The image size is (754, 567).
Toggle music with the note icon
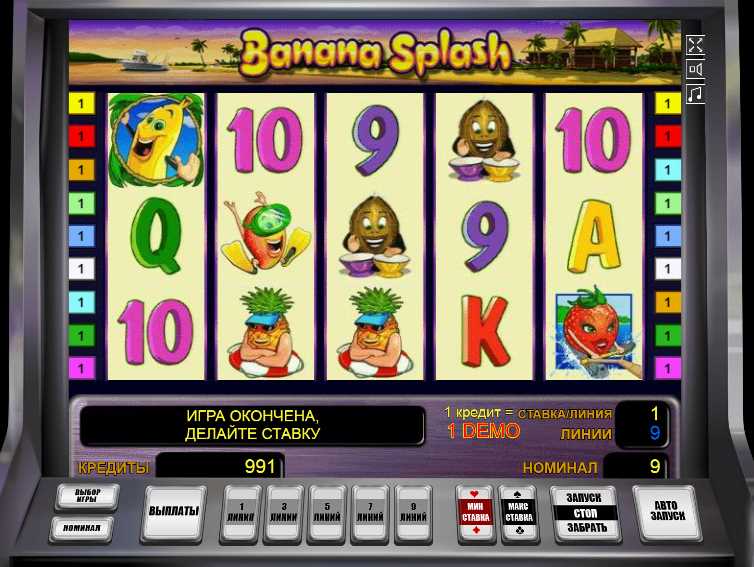[696, 93]
